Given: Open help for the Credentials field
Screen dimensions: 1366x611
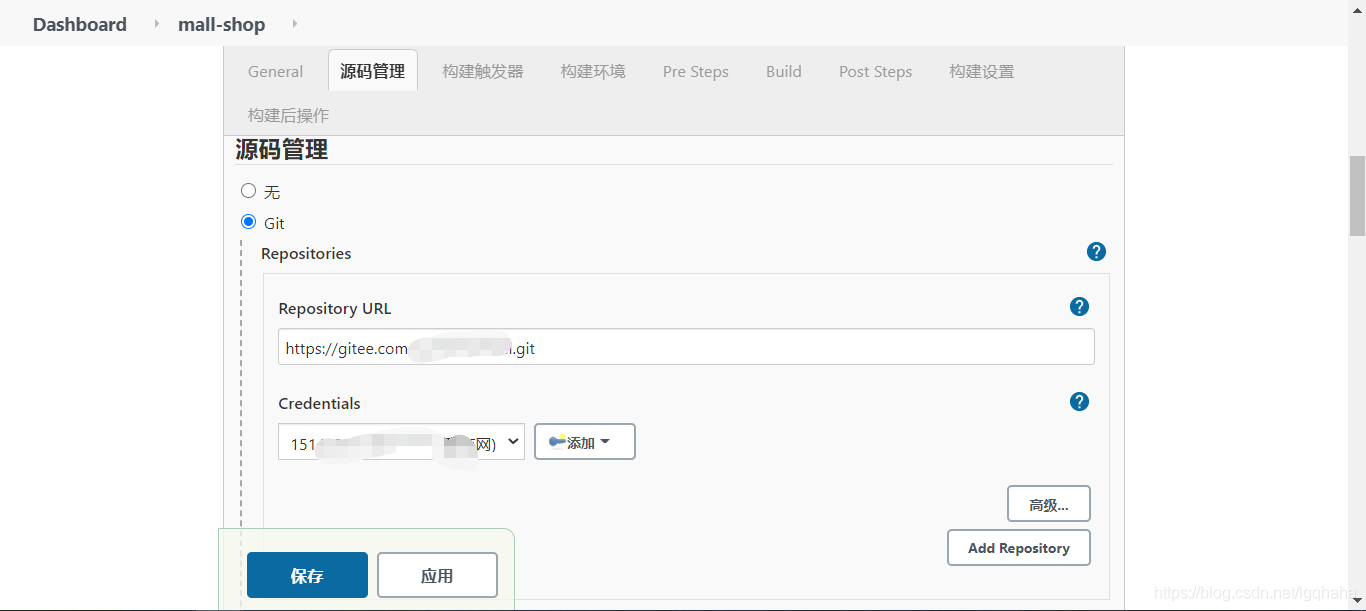Looking at the screenshot, I should pyautogui.click(x=1079, y=402).
